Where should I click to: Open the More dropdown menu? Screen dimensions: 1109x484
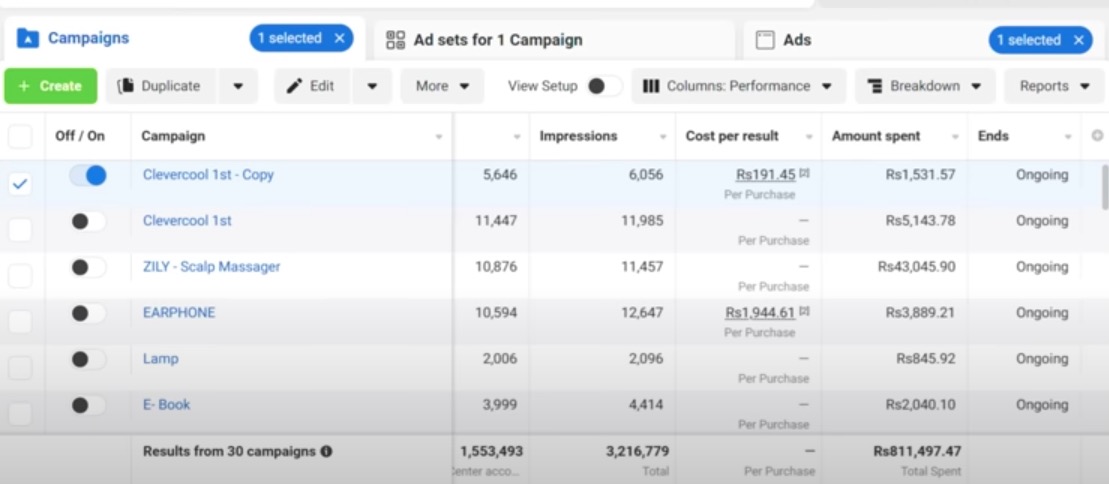[443, 86]
